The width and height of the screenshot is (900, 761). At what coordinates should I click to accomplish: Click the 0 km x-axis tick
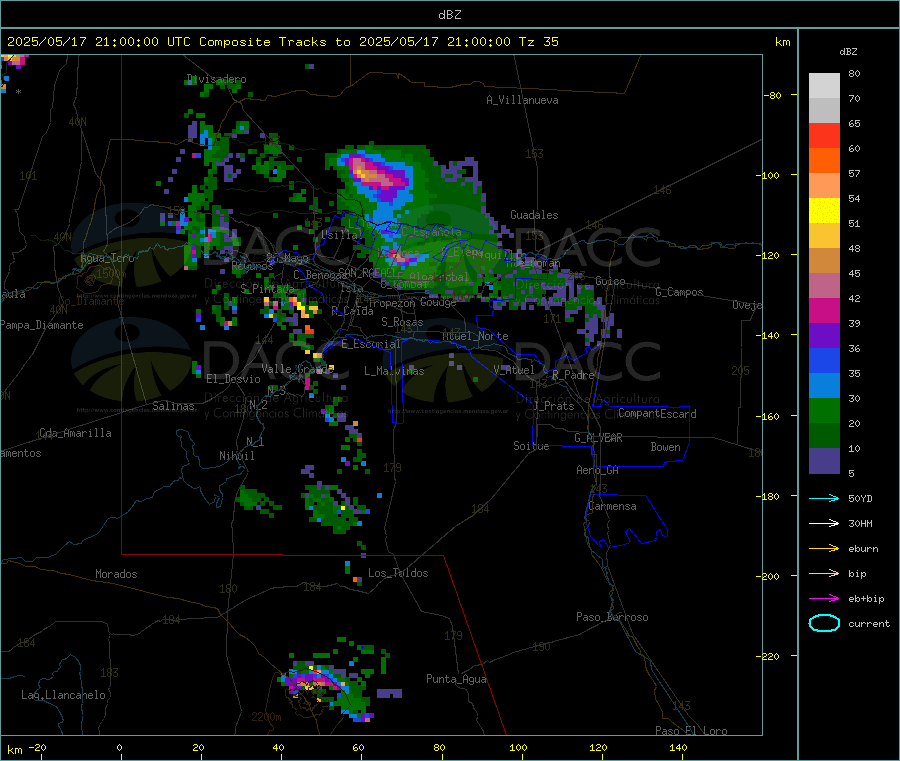(119, 747)
